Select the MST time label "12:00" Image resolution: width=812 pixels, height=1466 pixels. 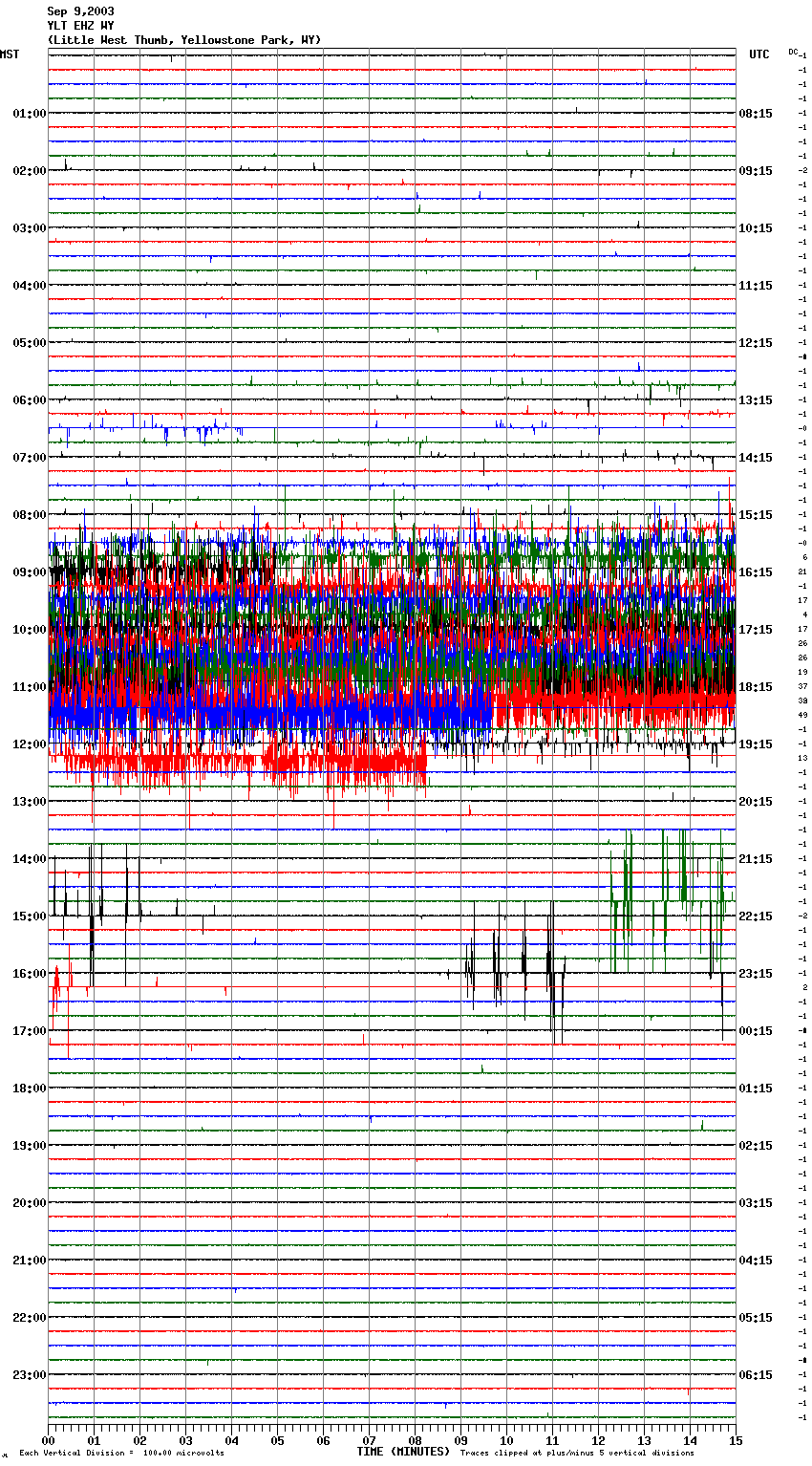point(30,744)
